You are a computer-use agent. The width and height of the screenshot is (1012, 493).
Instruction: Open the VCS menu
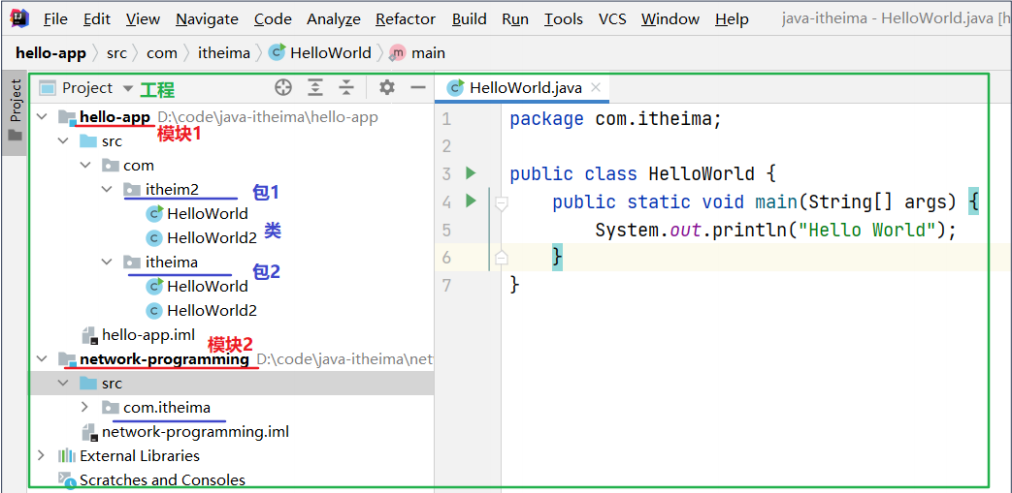[x=612, y=19]
